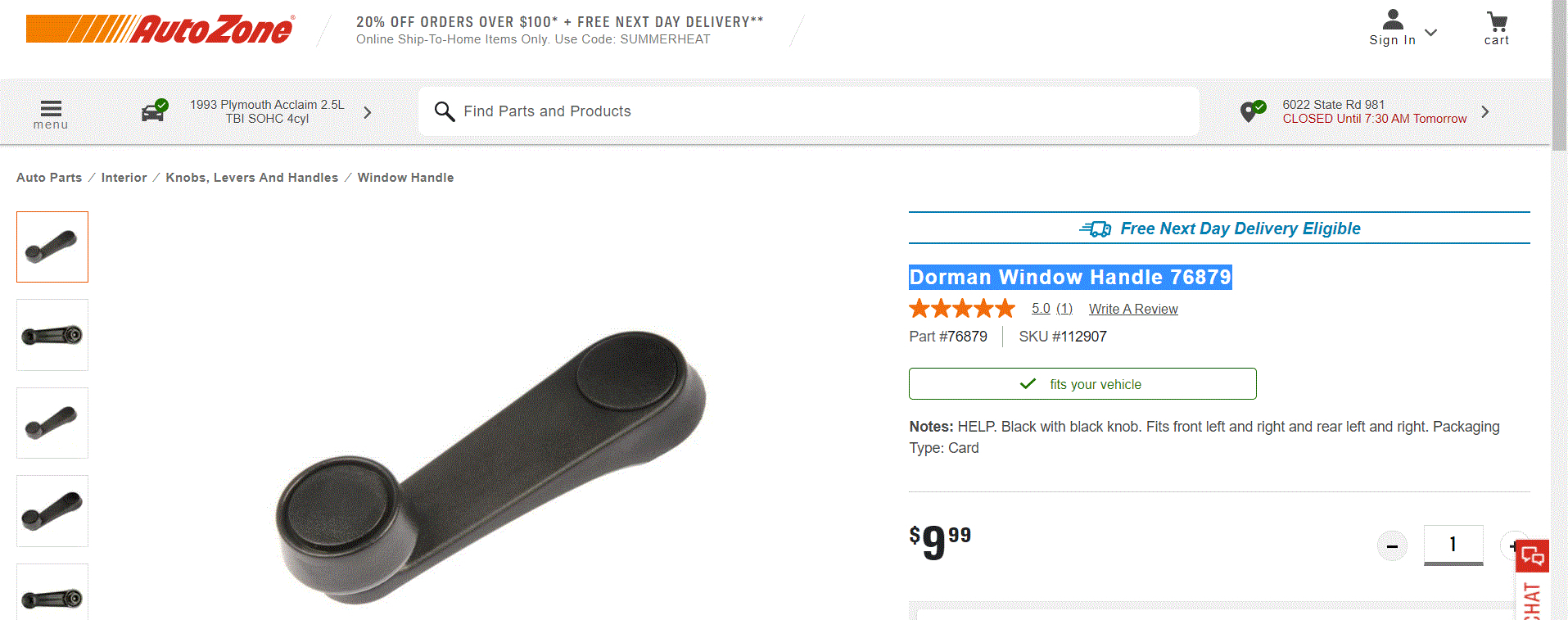
Task: Click the AutoZone logo
Action: point(160,29)
